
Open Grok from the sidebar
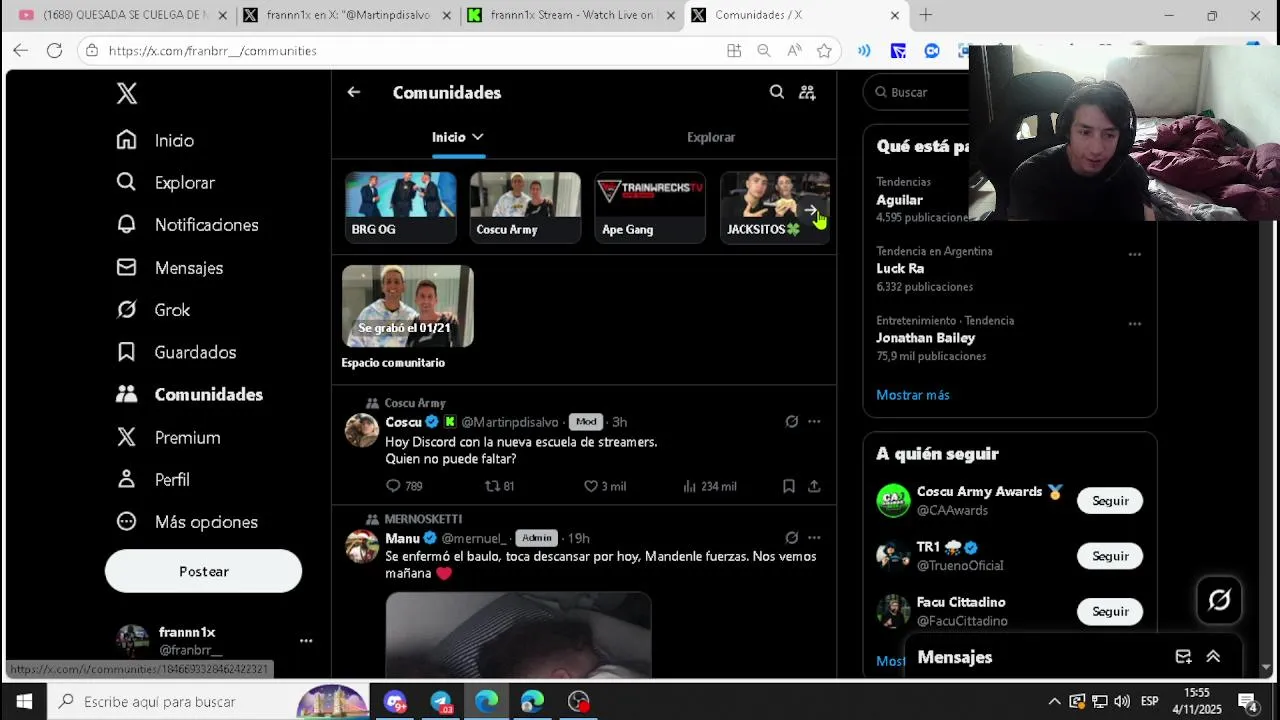(x=153, y=310)
